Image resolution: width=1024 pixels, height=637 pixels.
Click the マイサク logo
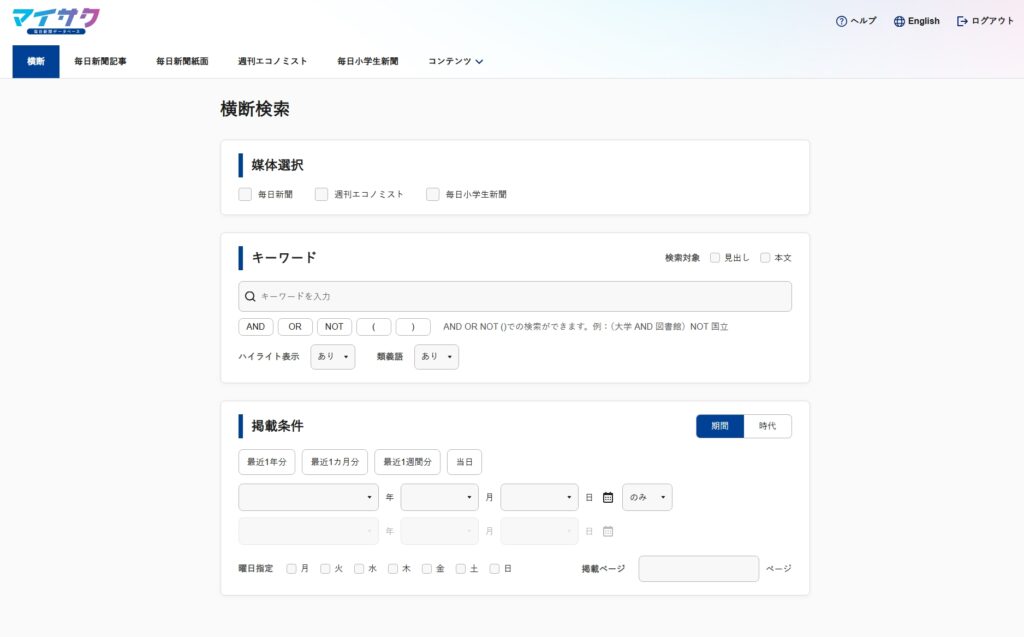pyautogui.click(x=56, y=21)
